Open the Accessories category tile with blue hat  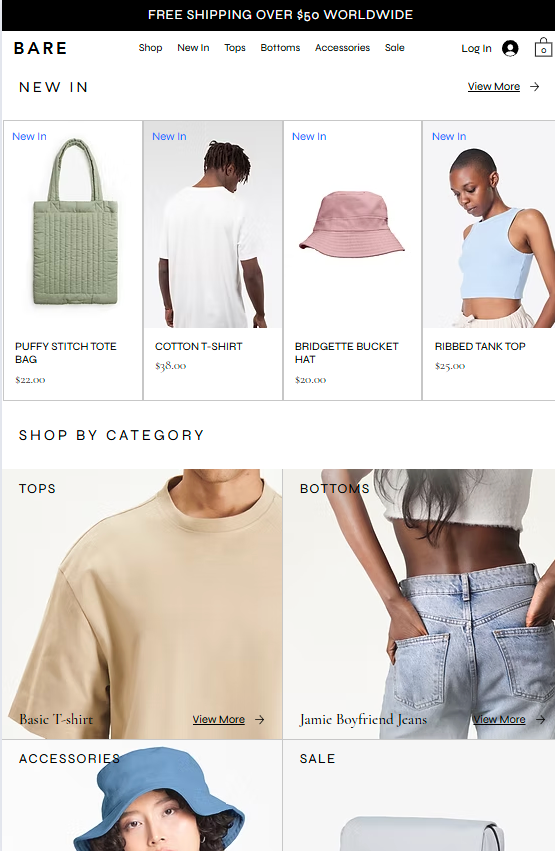coord(142,796)
